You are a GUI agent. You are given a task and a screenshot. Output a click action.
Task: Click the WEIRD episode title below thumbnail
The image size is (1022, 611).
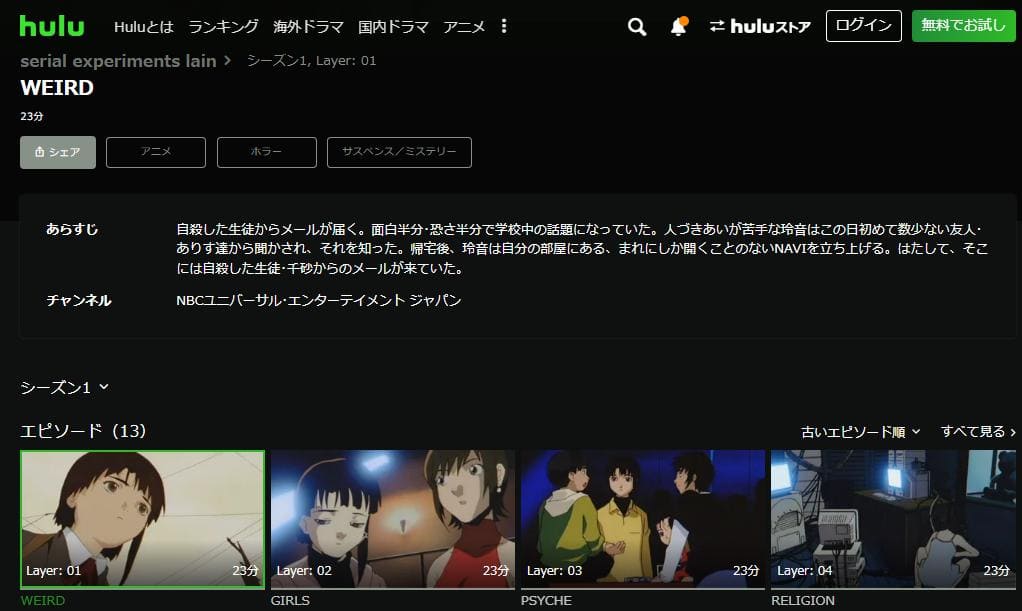pos(43,601)
